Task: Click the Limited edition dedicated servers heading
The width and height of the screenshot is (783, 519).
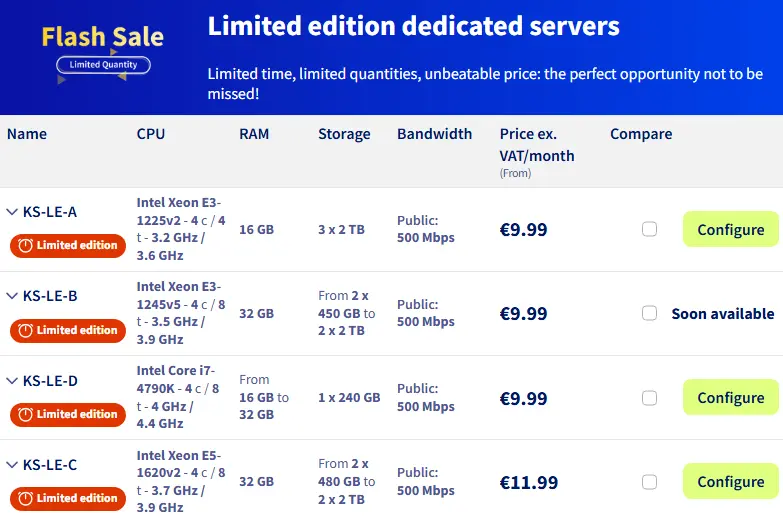Action: pyautogui.click(x=413, y=26)
